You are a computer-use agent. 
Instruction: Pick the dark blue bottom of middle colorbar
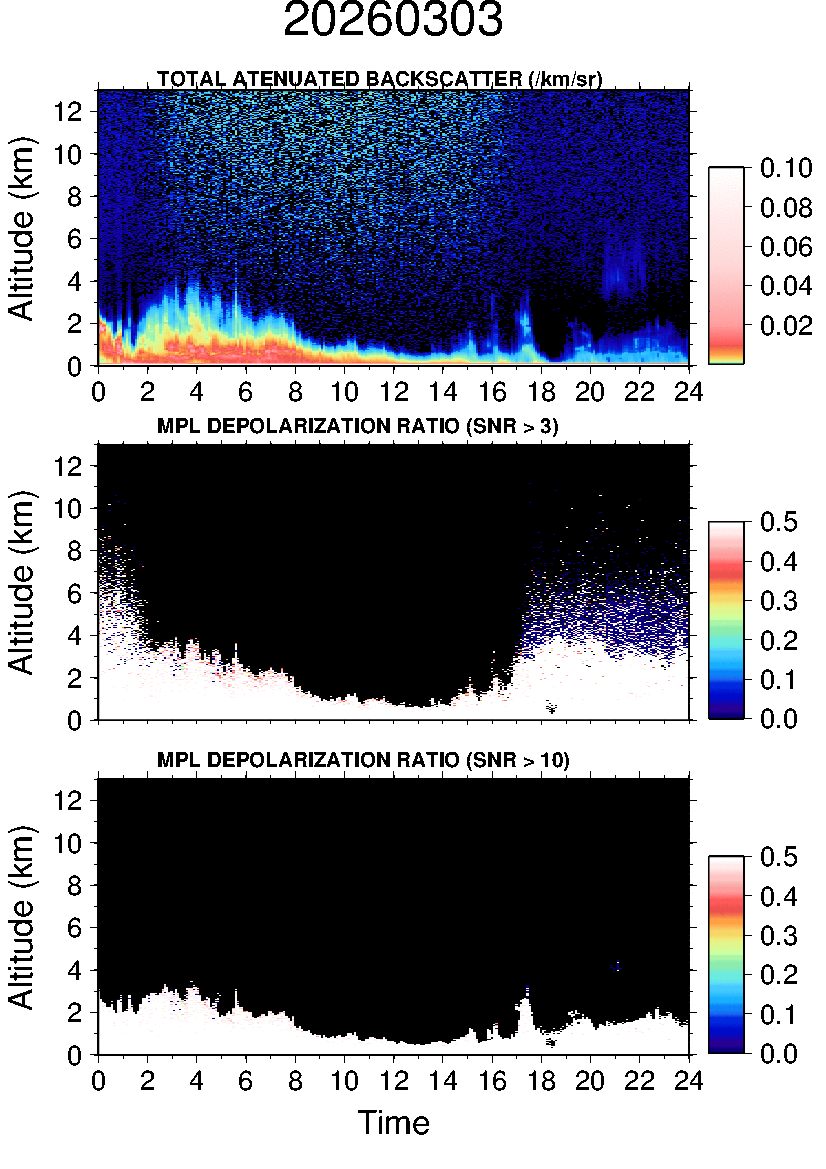pyautogui.click(x=726, y=708)
